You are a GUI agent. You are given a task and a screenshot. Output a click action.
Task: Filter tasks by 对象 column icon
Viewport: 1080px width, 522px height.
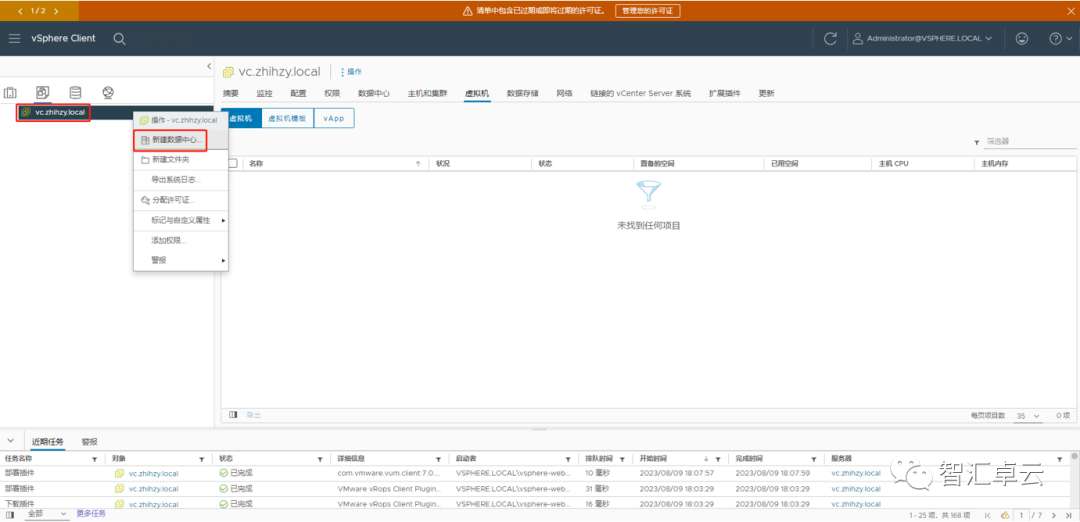click(x=202, y=459)
